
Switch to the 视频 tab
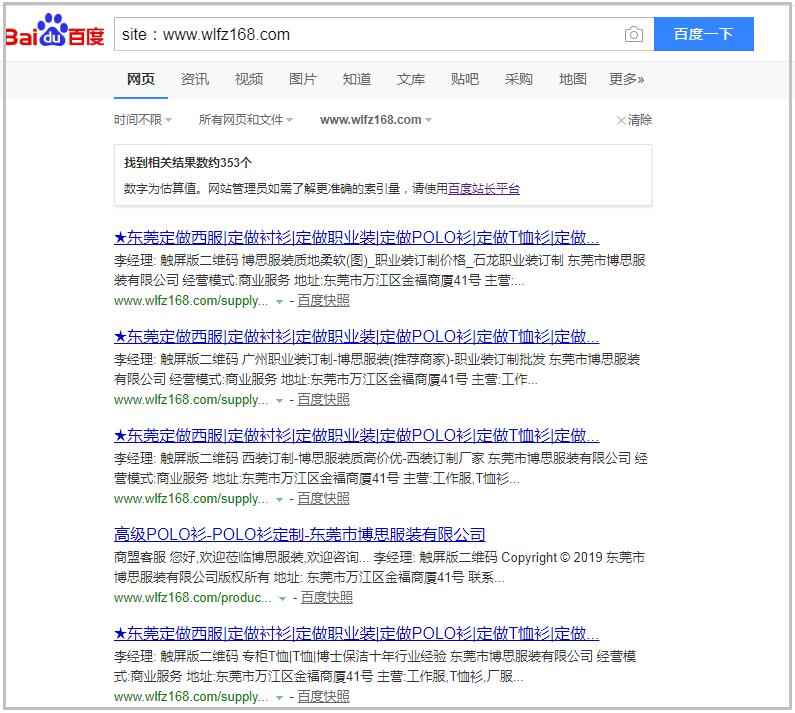(x=249, y=79)
